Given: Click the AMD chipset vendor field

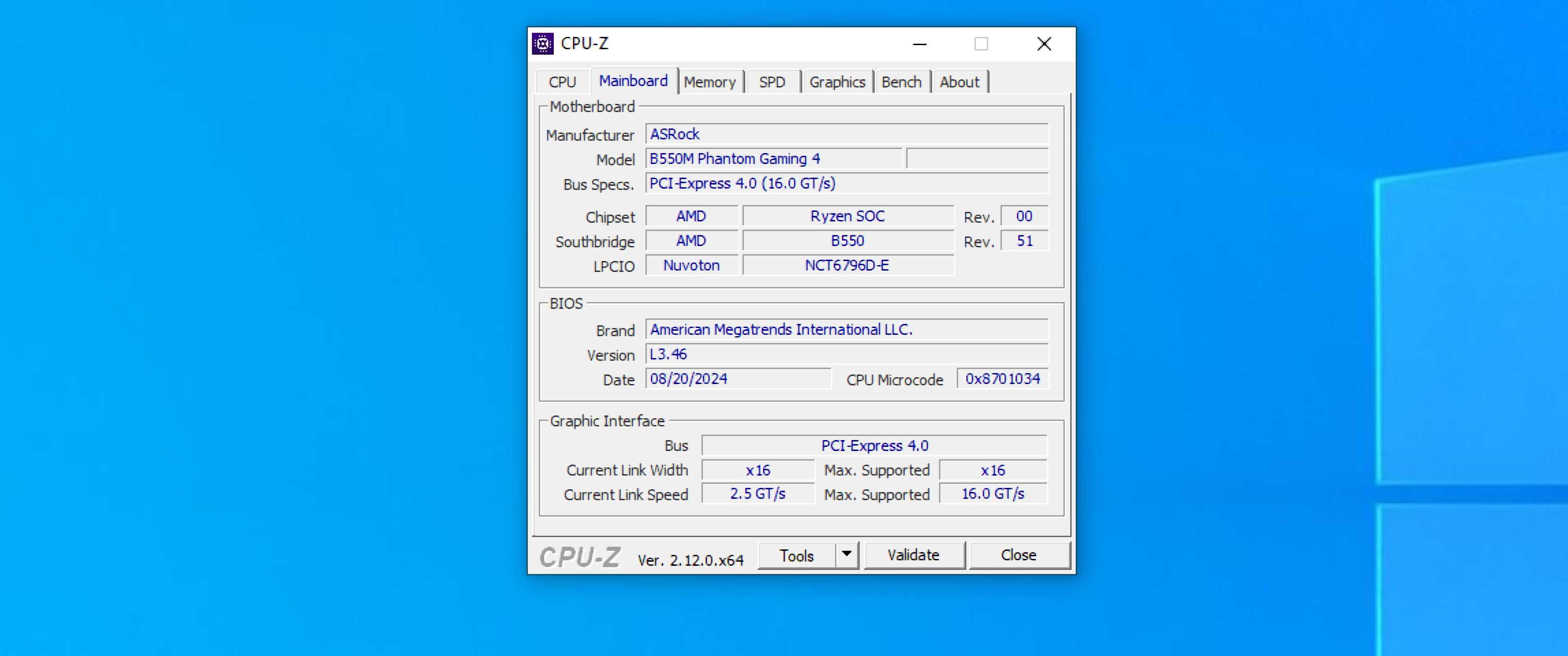Looking at the screenshot, I should coord(691,216).
